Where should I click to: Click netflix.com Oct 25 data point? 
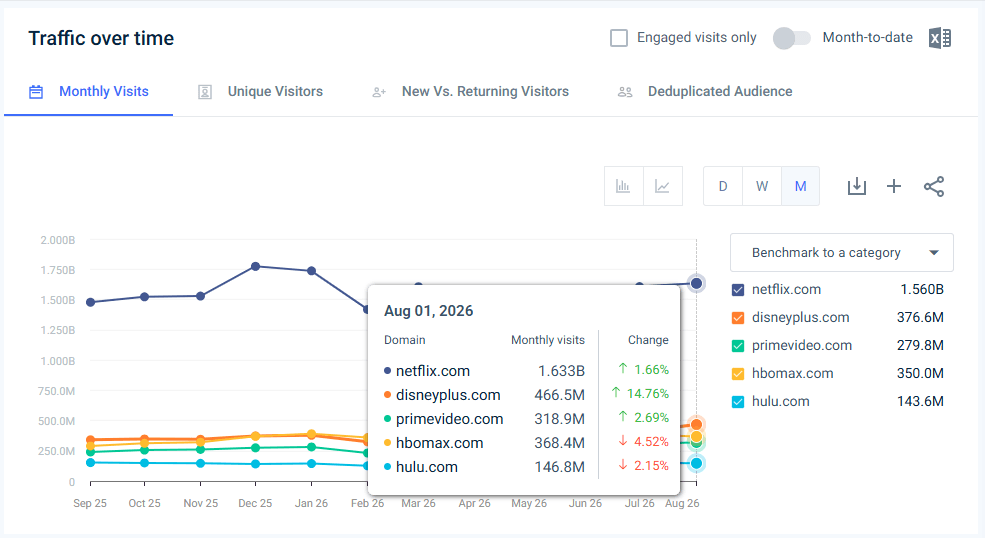tap(144, 297)
